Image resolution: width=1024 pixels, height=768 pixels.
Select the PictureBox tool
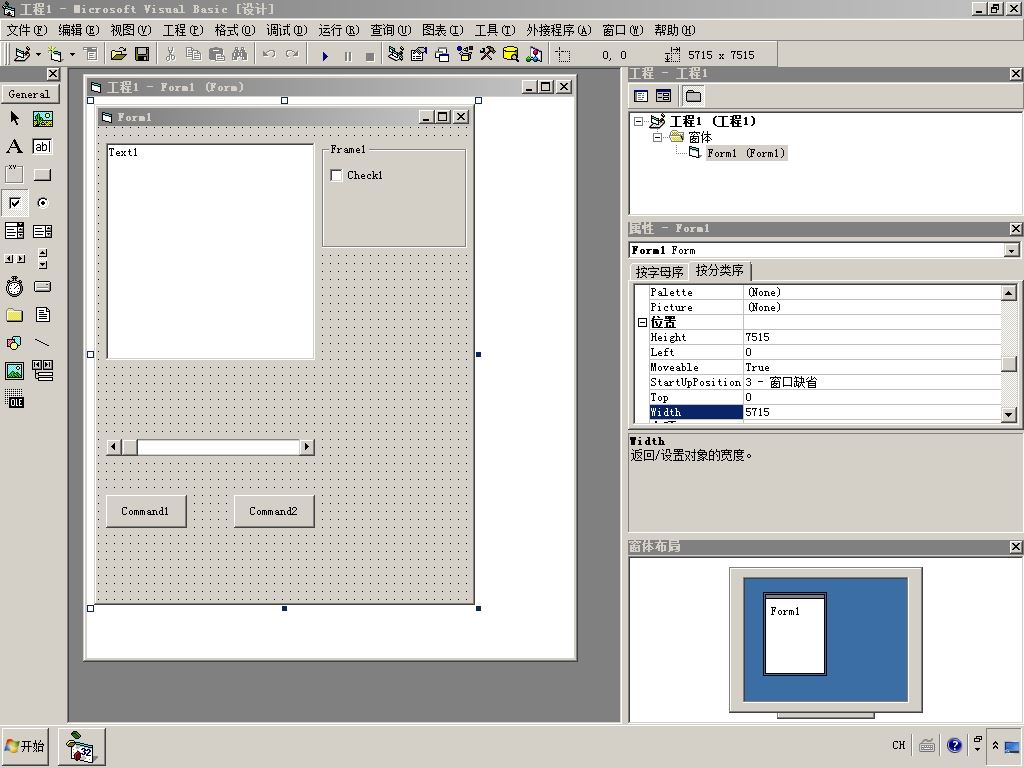pyautogui.click(x=42, y=118)
